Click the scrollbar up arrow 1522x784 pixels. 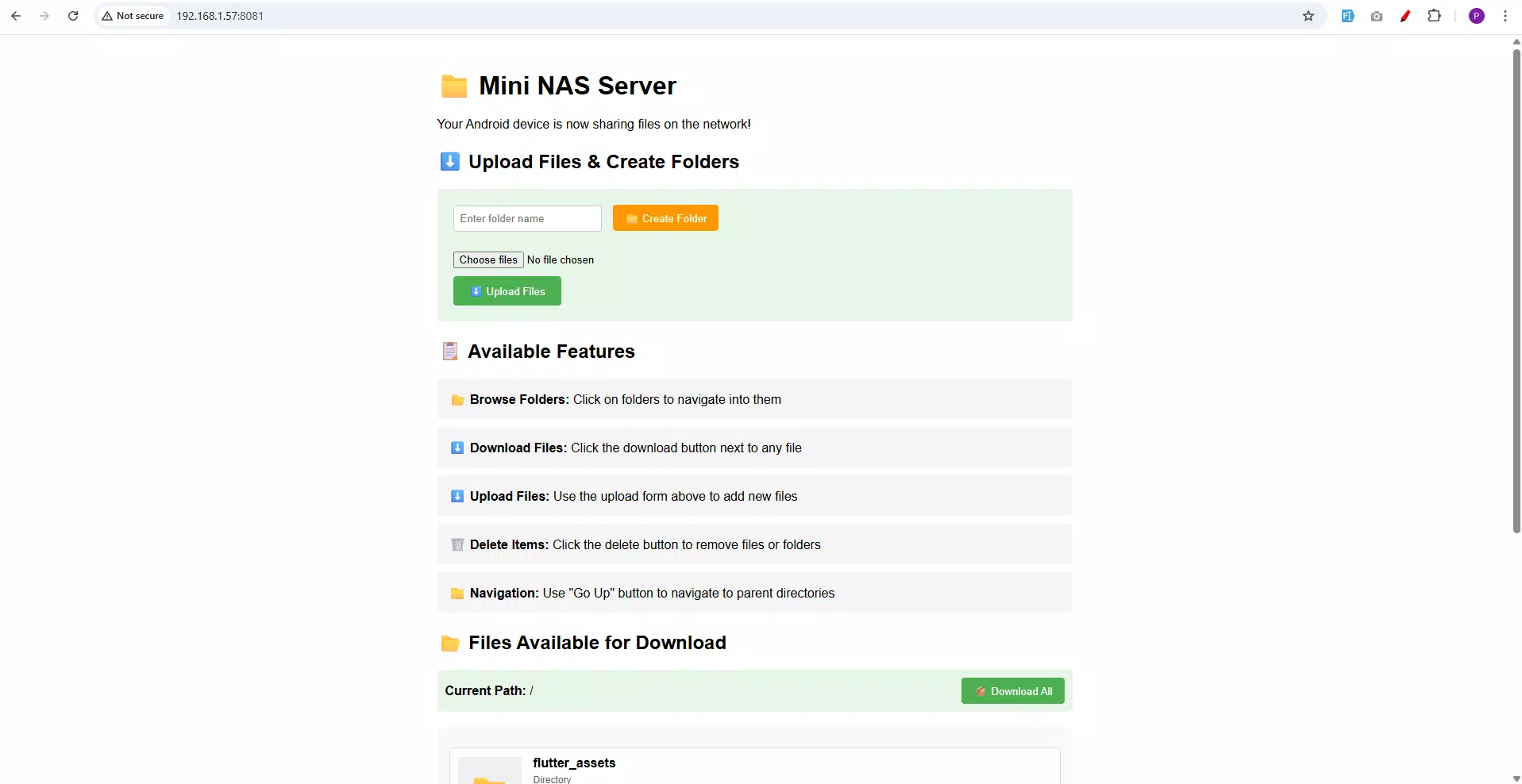(x=1516, y=41)
